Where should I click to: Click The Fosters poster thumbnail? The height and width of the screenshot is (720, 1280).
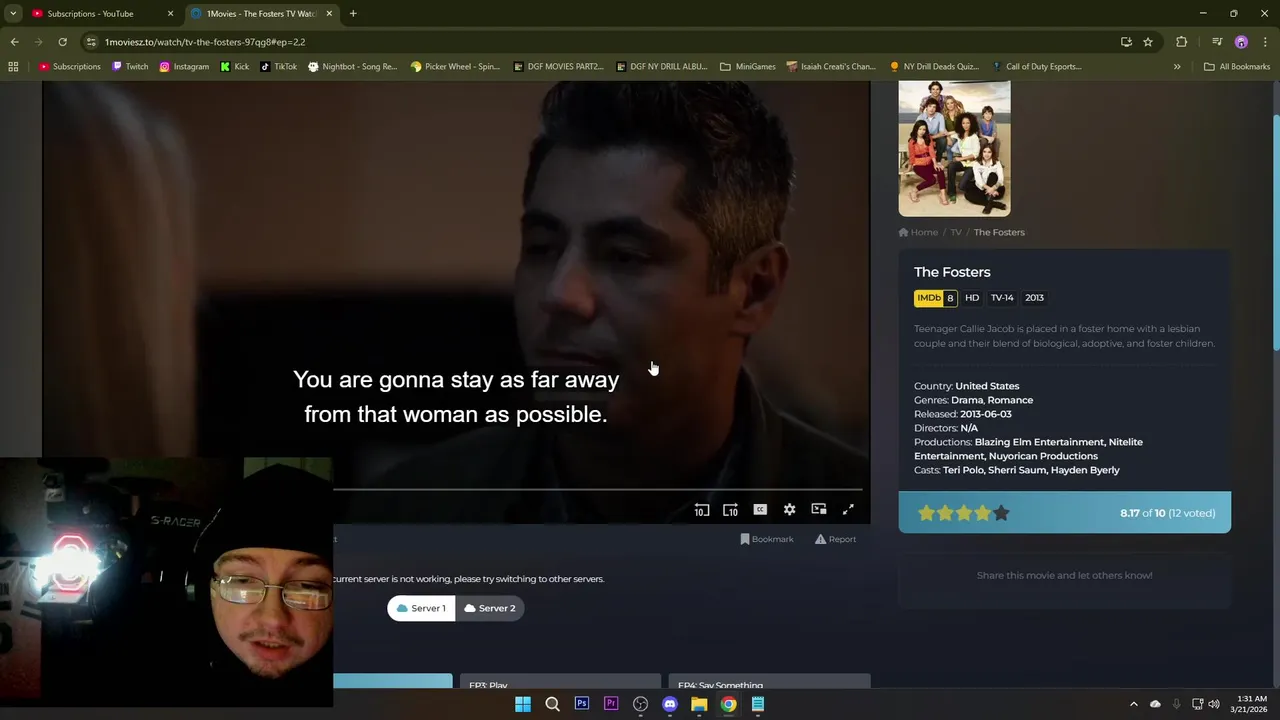click(x=954, y=148)
